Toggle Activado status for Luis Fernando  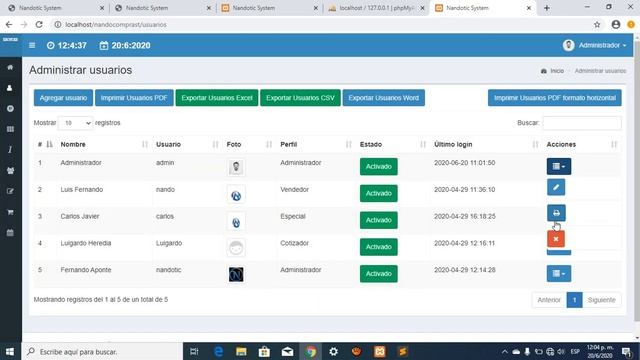(378, 193)
